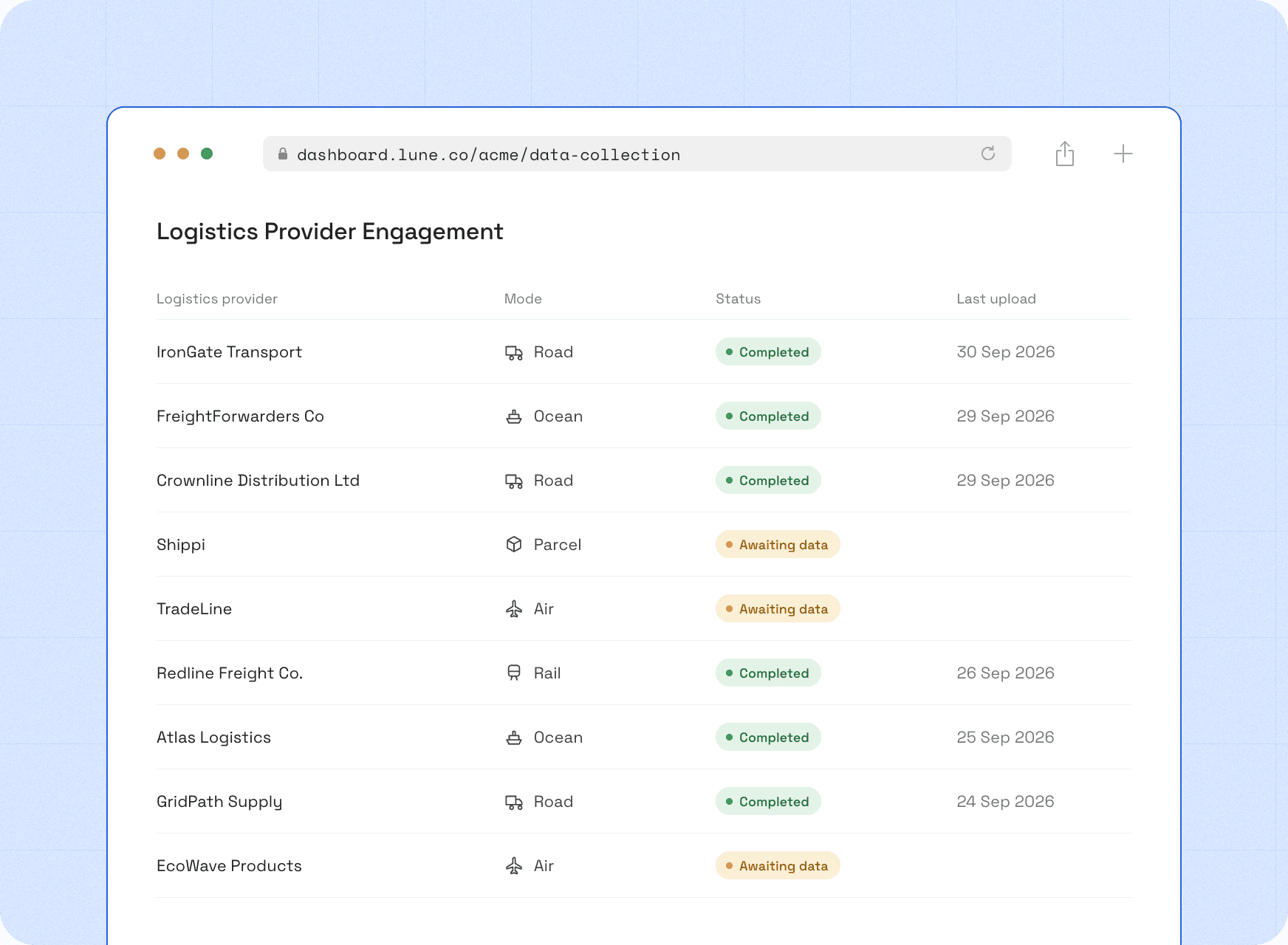Select the IronGate Transport provider name

[229, 352]
